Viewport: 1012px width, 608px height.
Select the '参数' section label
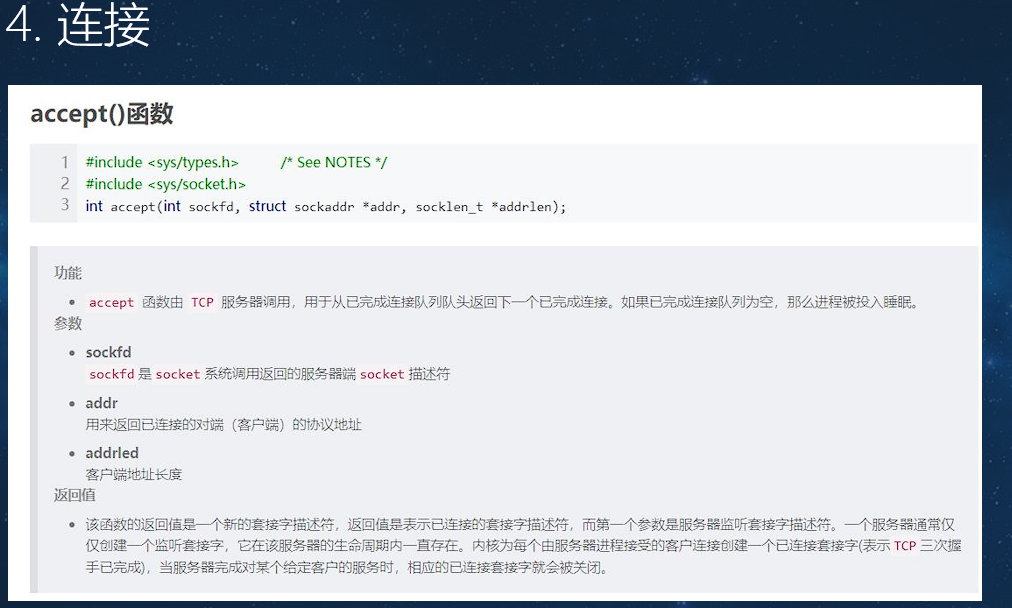coord(68,323)
